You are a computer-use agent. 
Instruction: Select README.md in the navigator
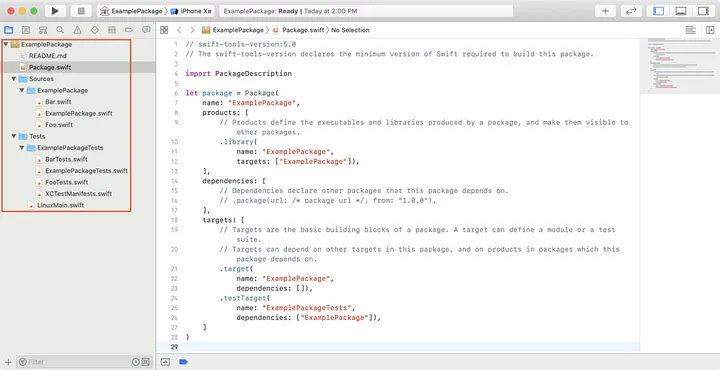click(x=48, y=56)
